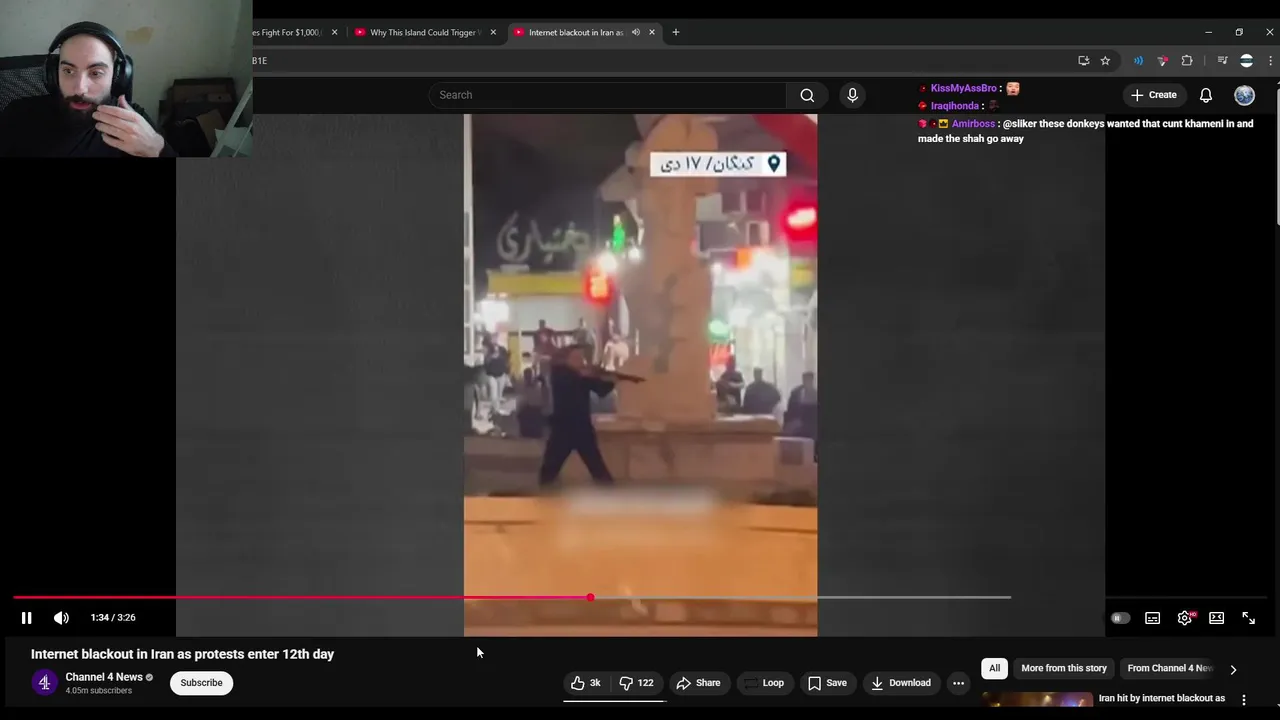Open the Extensions puzzle piece menu
Viewport: 1280px width, 720px height.
click(x=1187, y=61)
